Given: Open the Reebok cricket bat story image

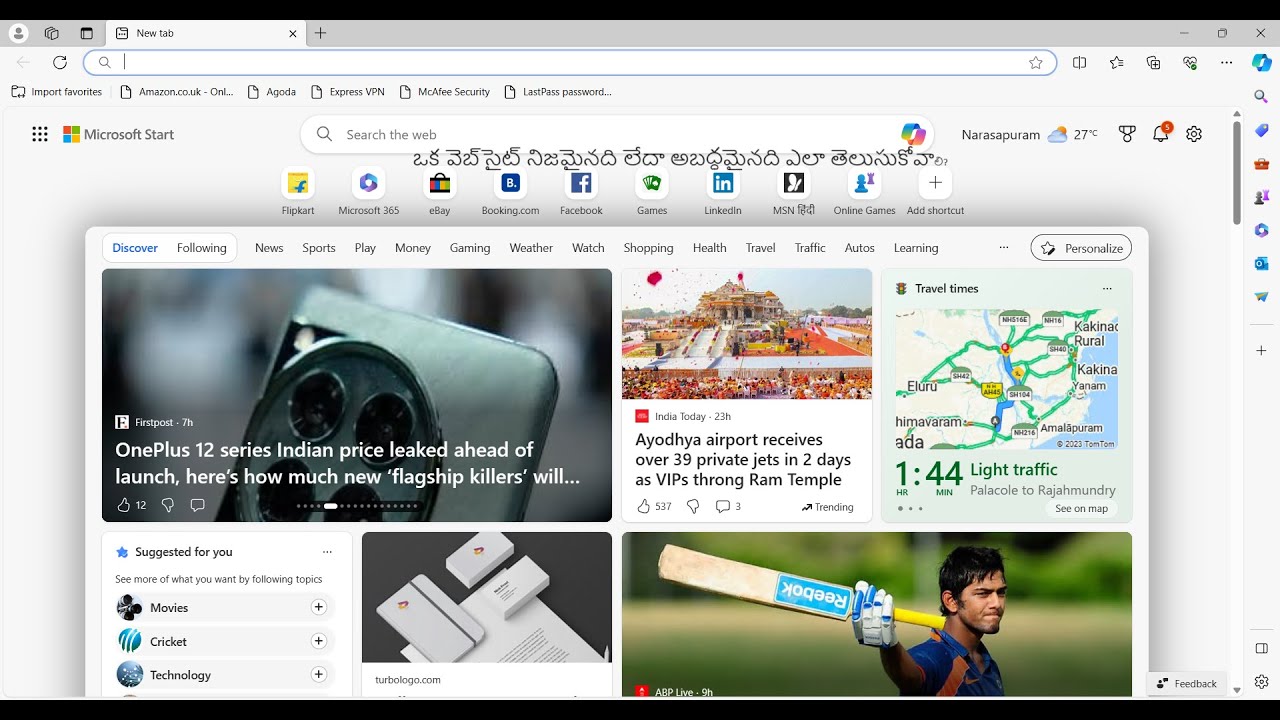Looking at the screenshot, I should click(877, 614).
